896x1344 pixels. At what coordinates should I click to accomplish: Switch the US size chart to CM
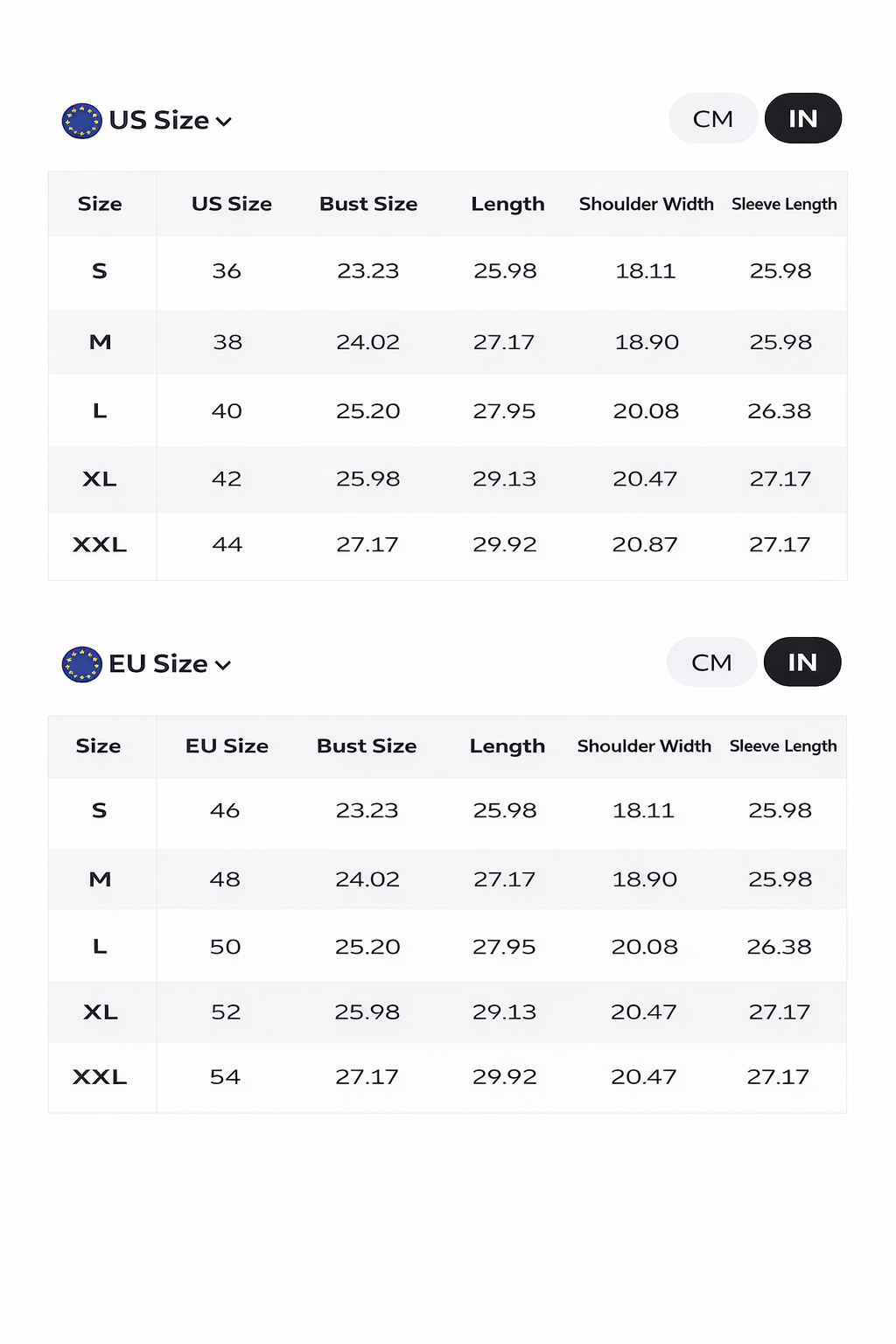[713, 119]
